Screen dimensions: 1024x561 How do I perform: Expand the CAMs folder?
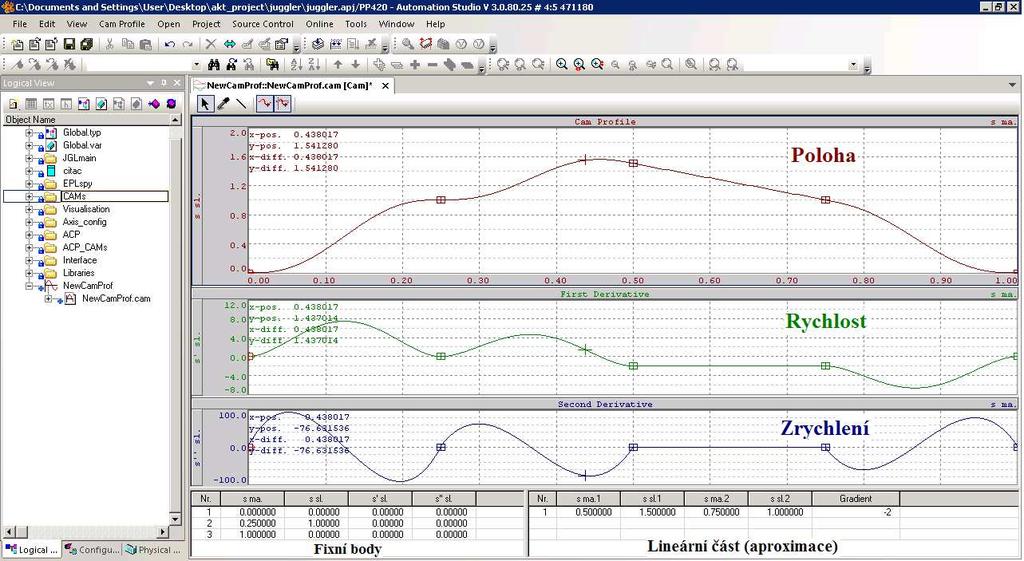point(29,197)
